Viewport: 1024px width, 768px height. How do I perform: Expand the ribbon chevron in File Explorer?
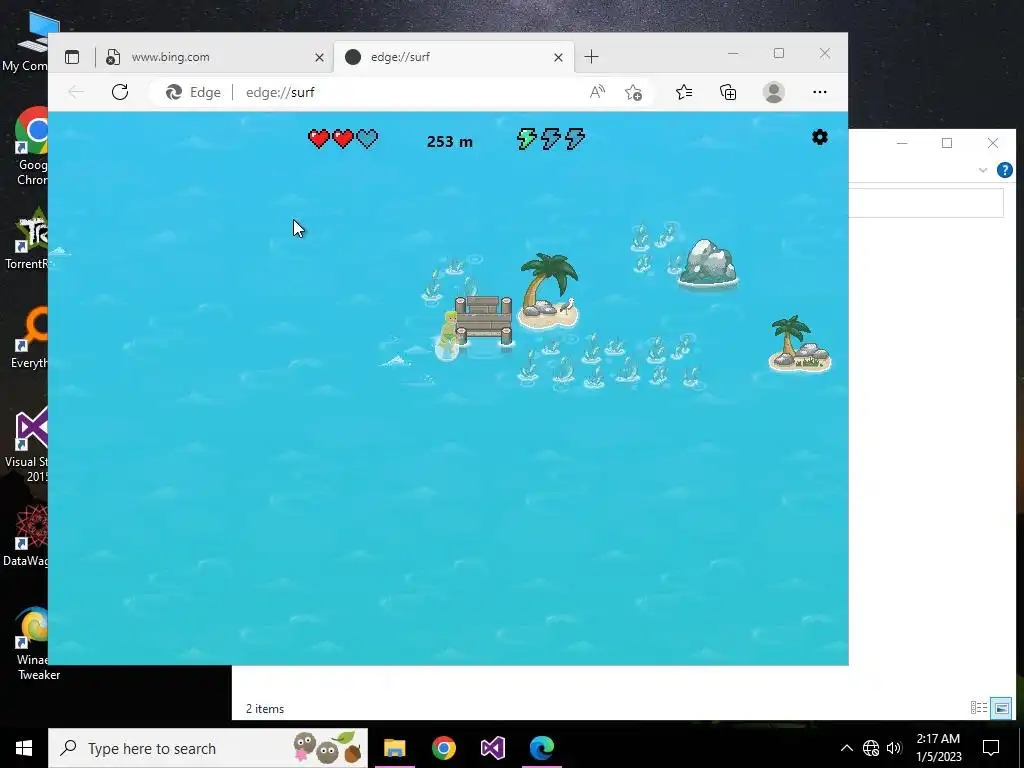983,170
